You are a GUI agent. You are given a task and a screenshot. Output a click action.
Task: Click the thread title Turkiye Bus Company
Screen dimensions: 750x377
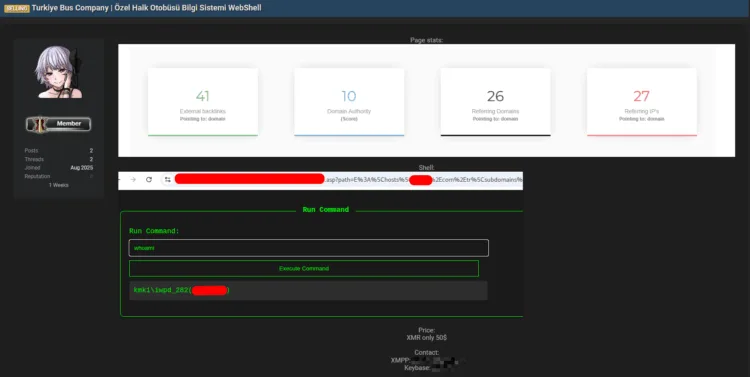[146, 8]
